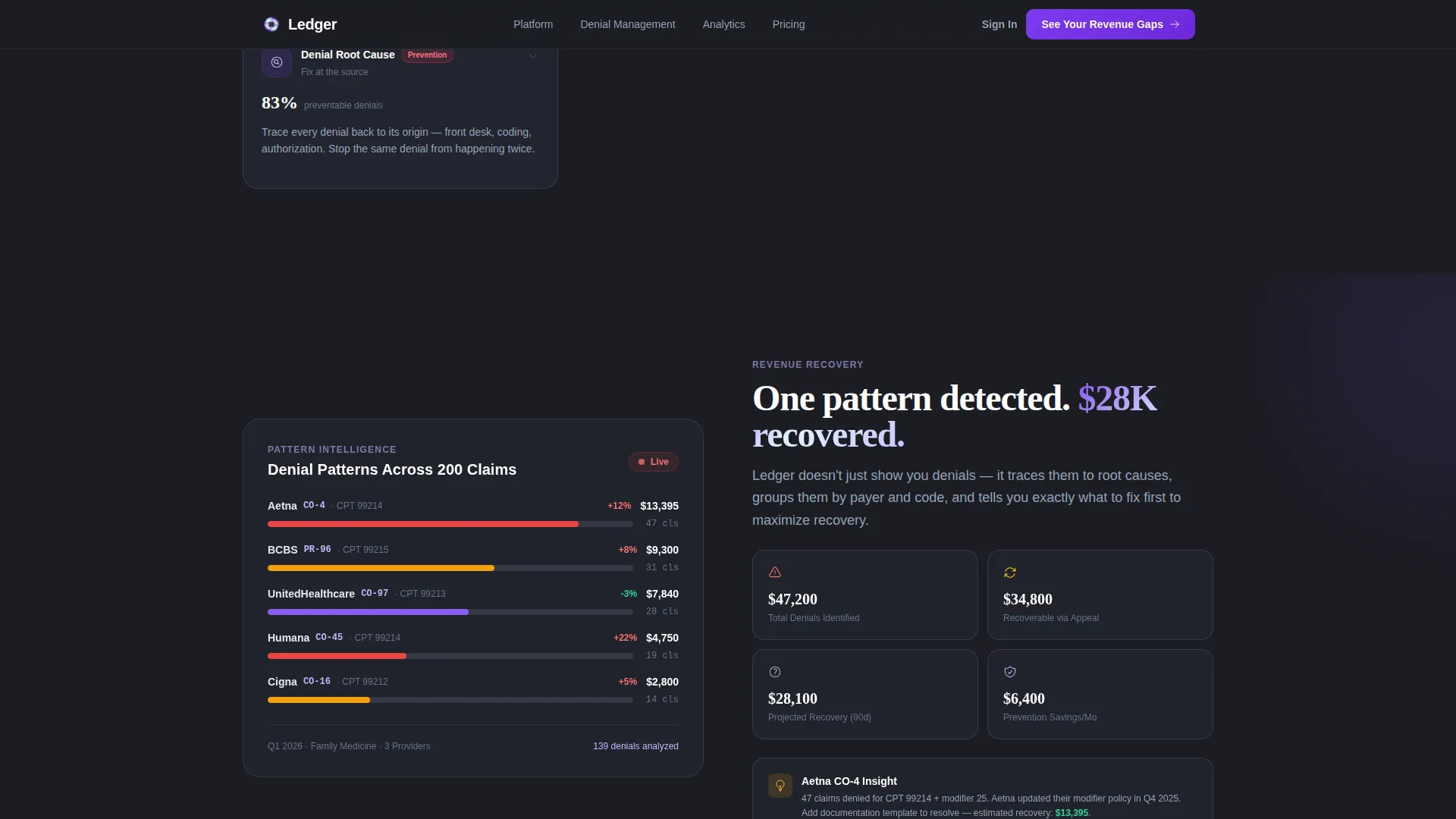Click the PR-96 denial code tag
This screenshot has width=1456, height=819.
tap(317, 549)
